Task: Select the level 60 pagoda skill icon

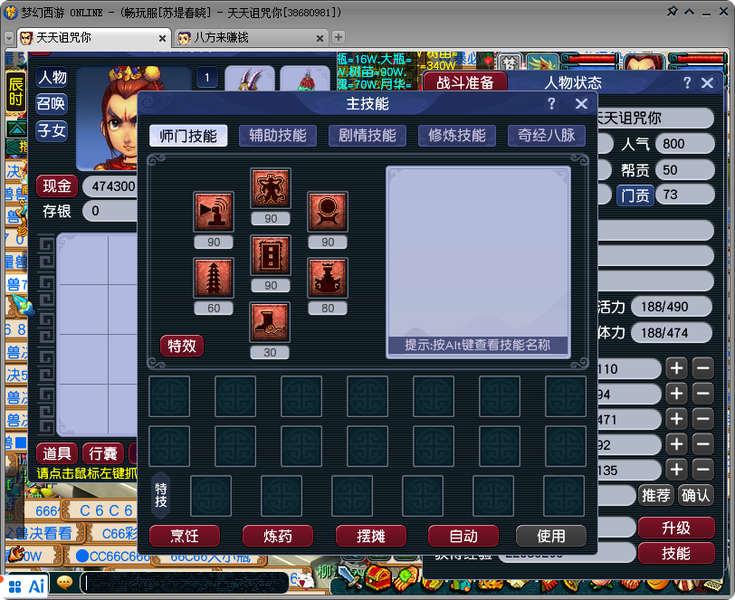Action: point(214,278)
